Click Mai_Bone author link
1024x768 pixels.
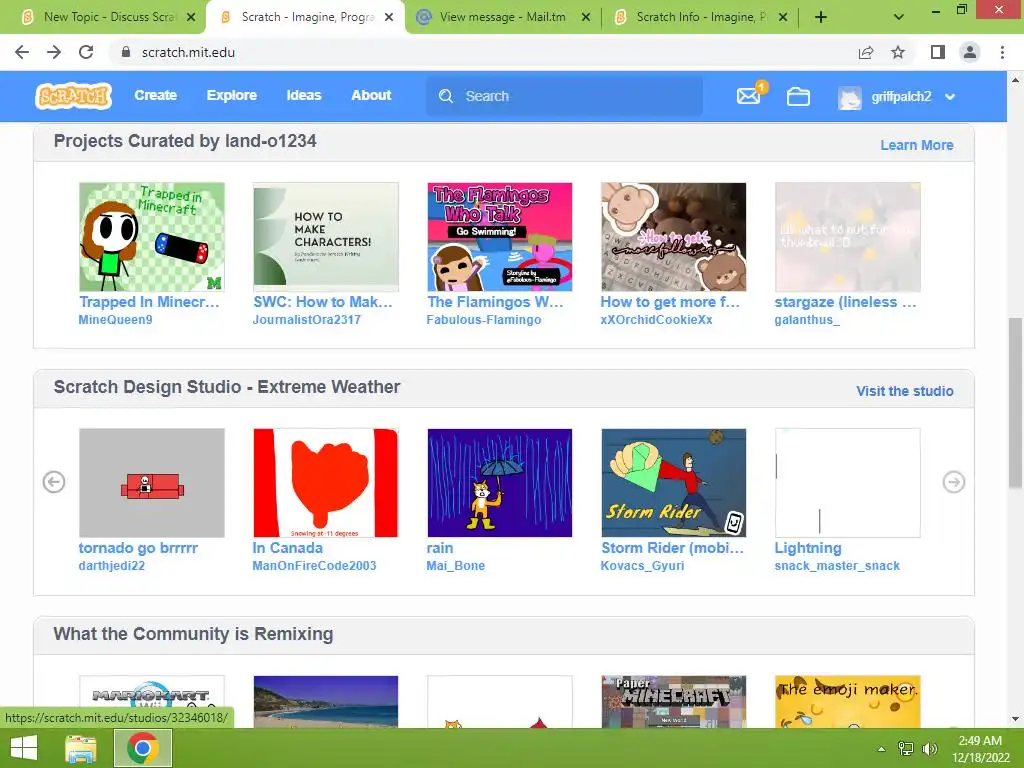(x=456, y=566)
